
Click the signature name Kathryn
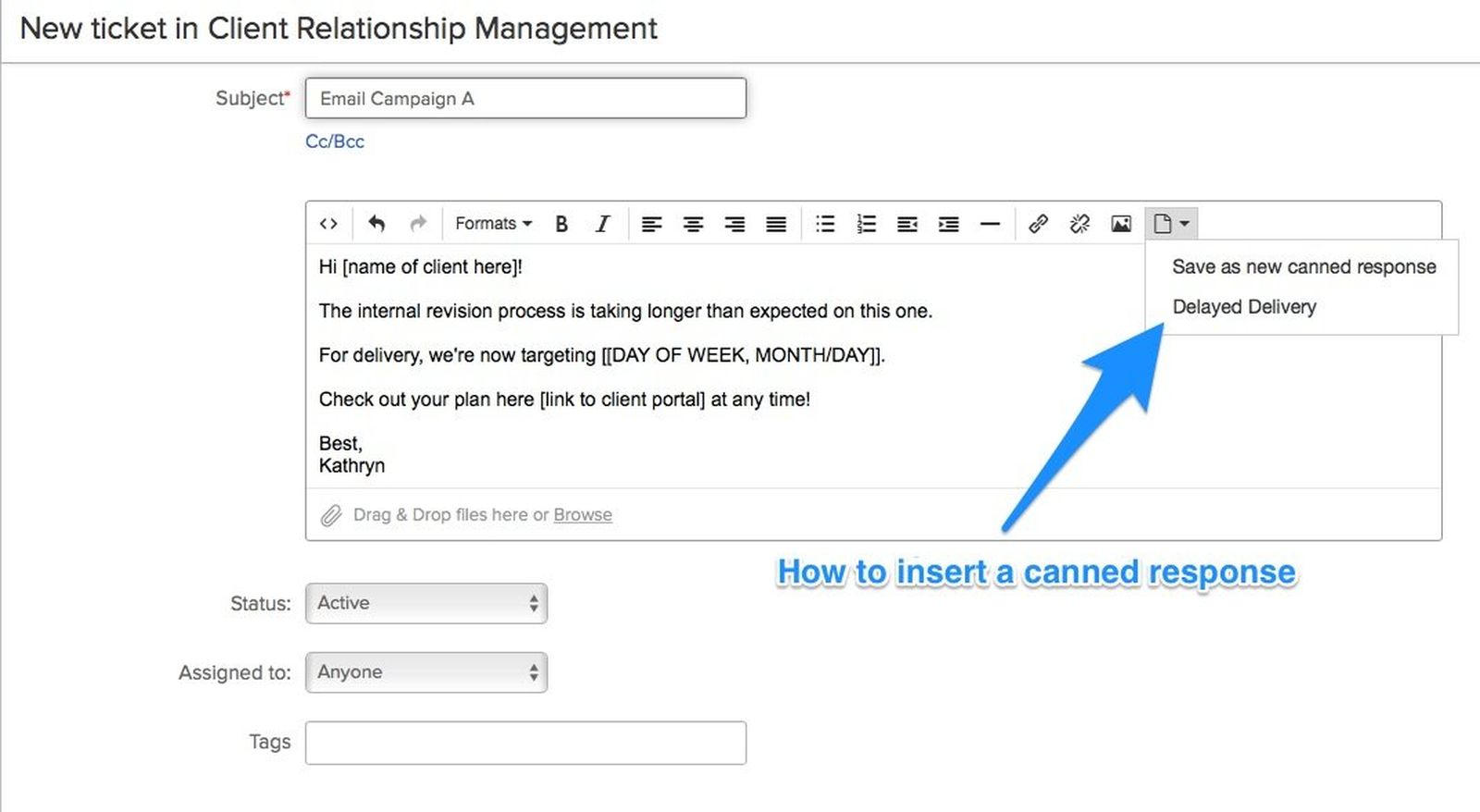point(351,466)
